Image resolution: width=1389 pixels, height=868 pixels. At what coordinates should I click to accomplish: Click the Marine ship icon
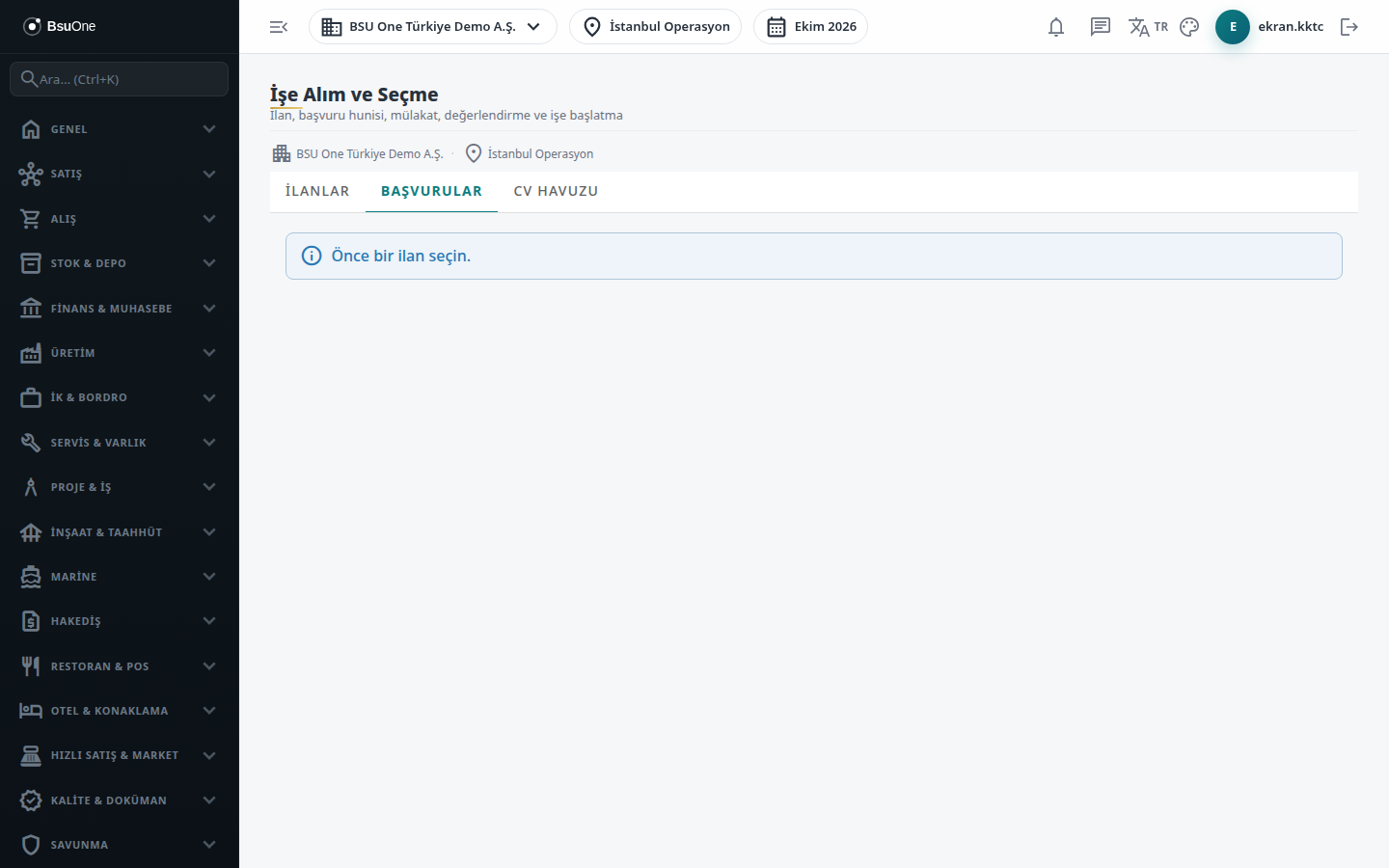click(x=31, y=577)
